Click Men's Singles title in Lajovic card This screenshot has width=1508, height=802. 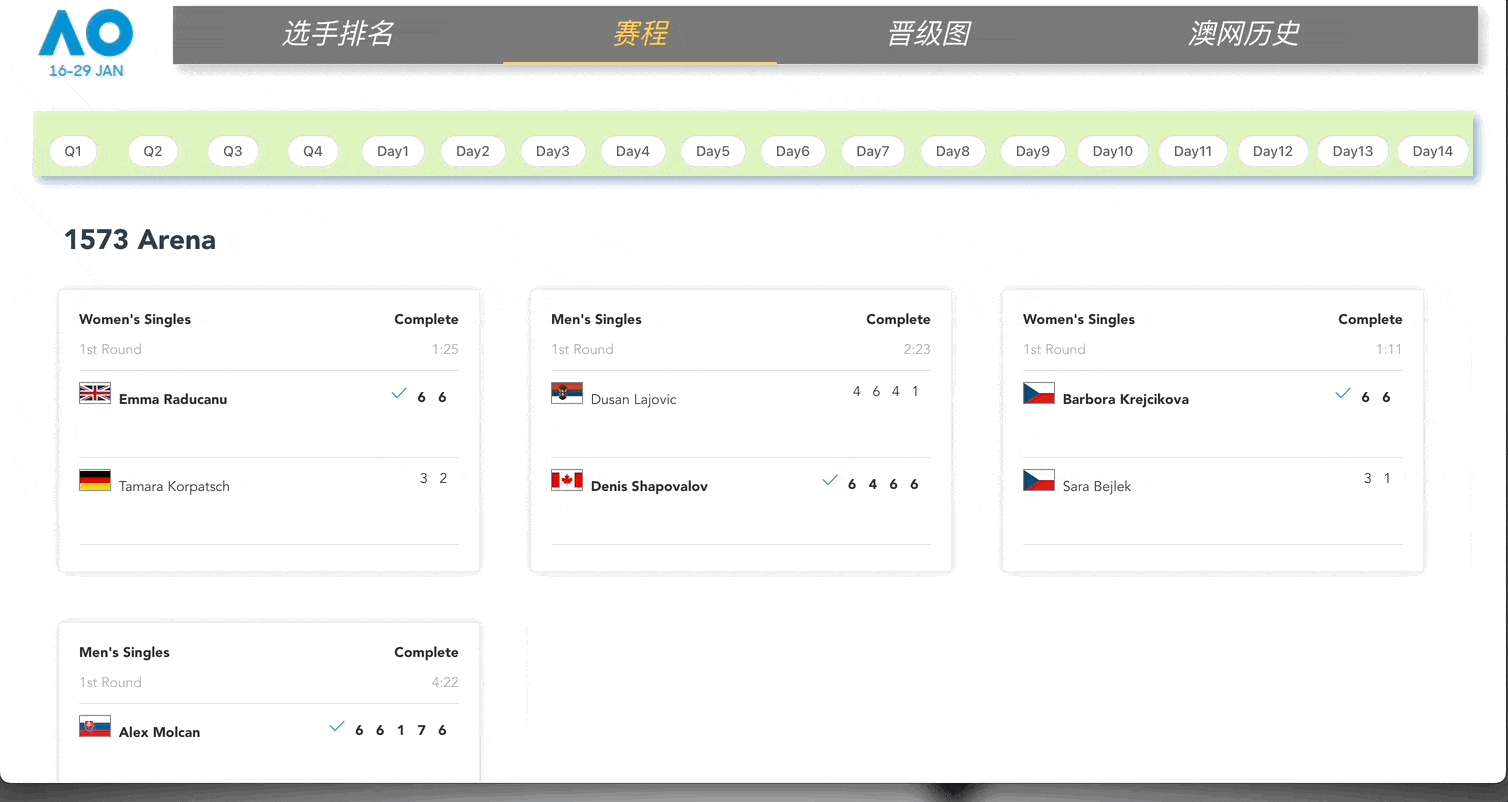(596, 319)
